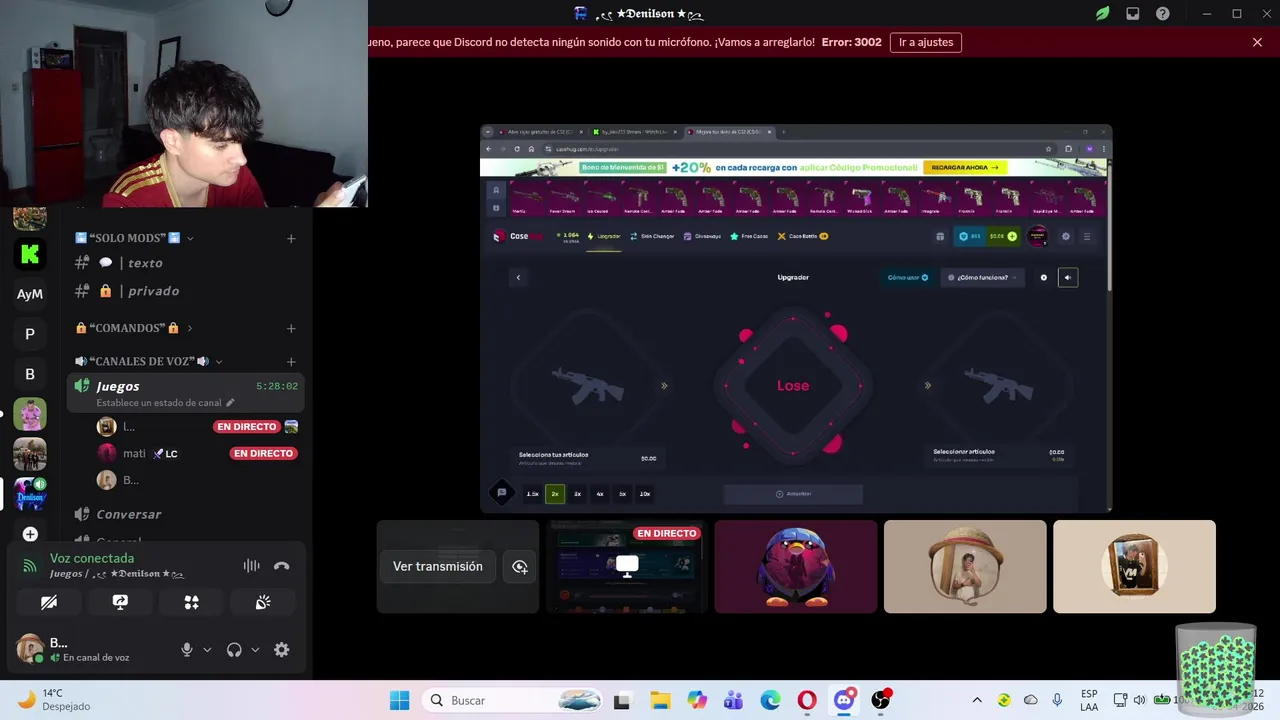Select the 3x multiplier

coord(577,494)
